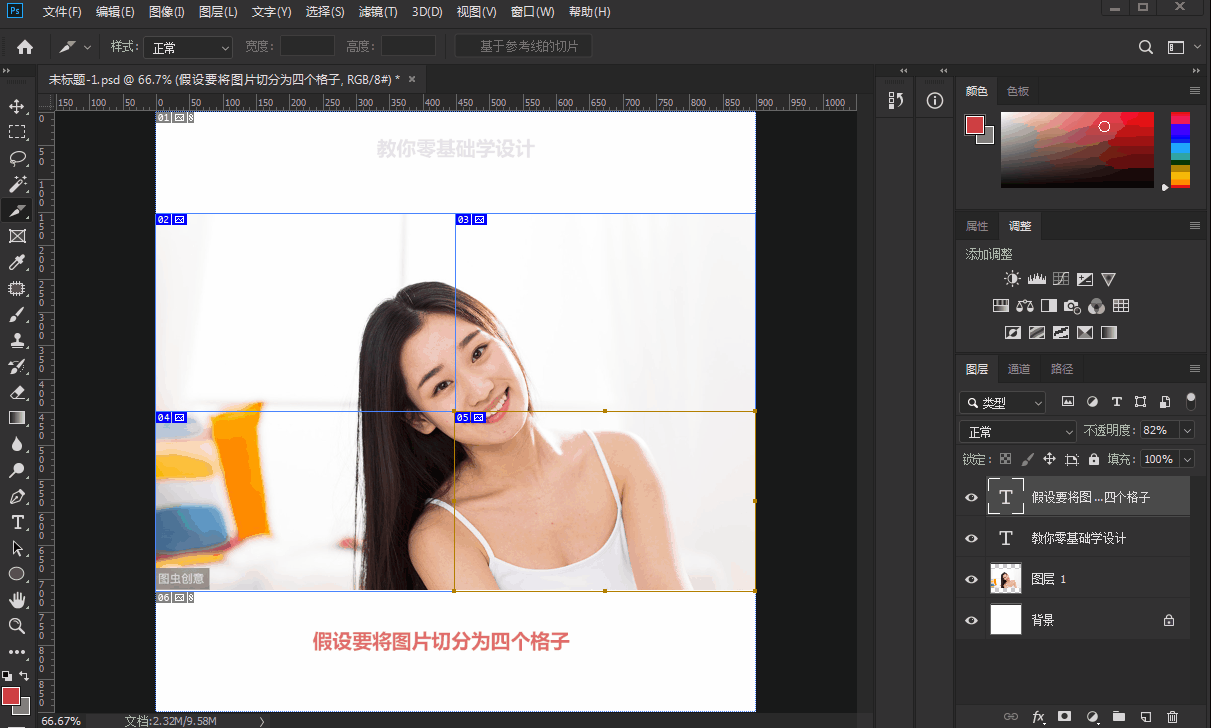Select the Gradient tool
The height and width of the screenshot is (728, 1211).
[x=17, y=418]
